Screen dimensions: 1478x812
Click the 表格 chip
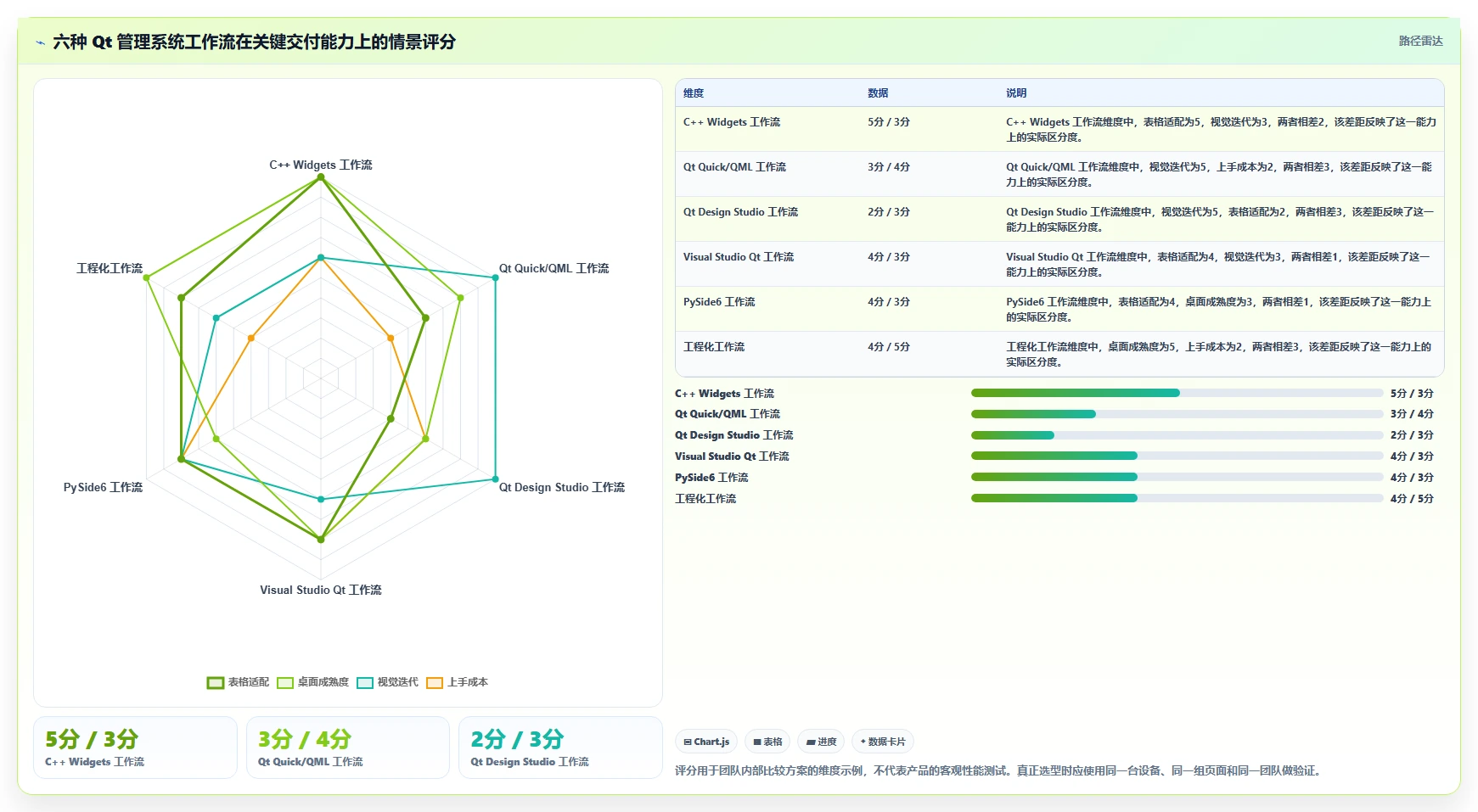pos(767,742)
